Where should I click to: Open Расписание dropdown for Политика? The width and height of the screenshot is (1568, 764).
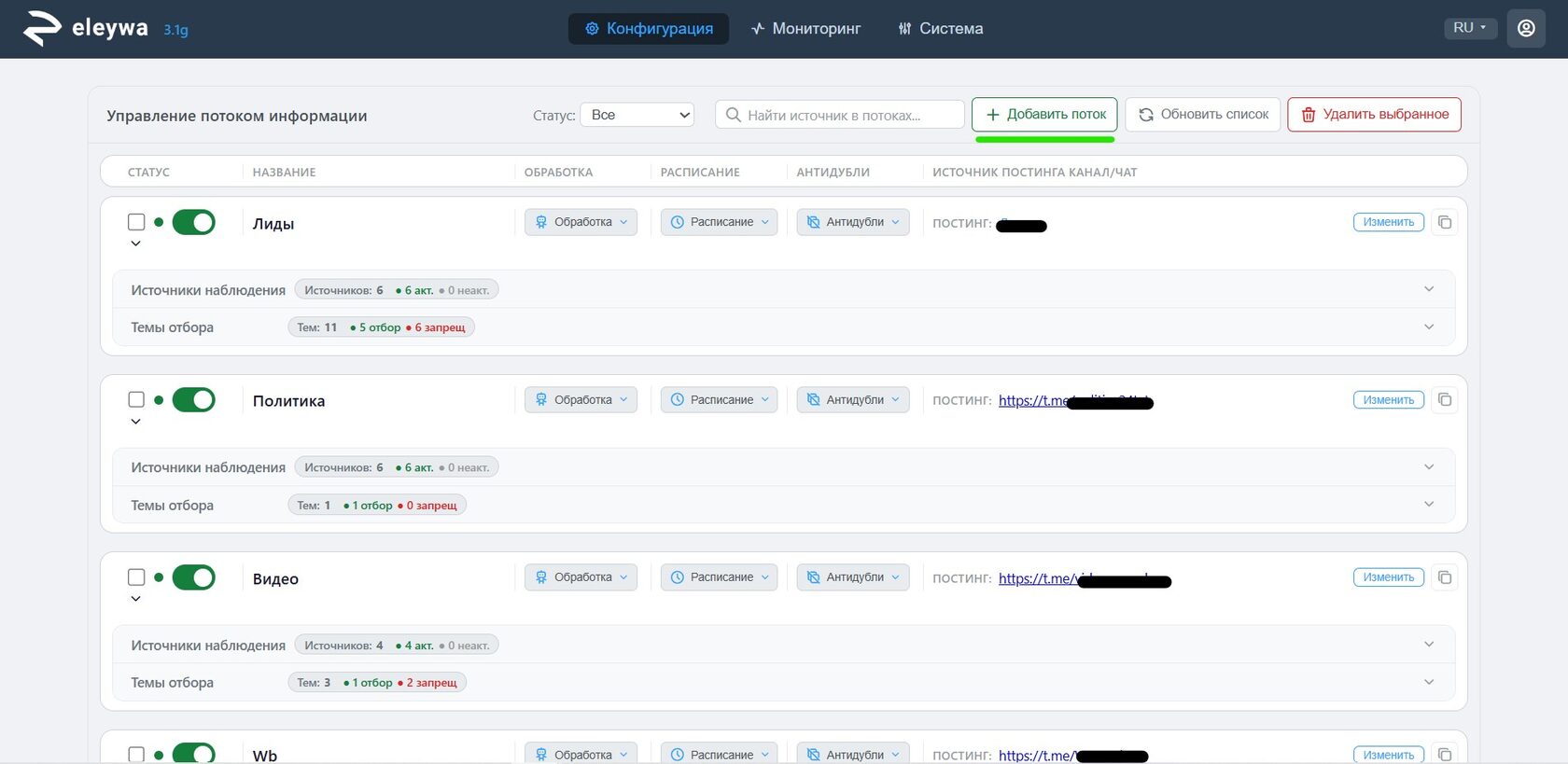(719, 399)
